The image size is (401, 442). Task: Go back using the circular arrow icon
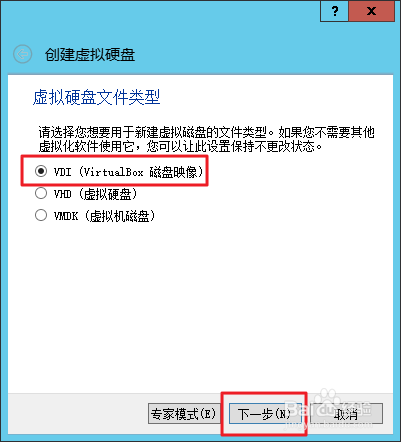pyautogui.click(x=23, y=54)
